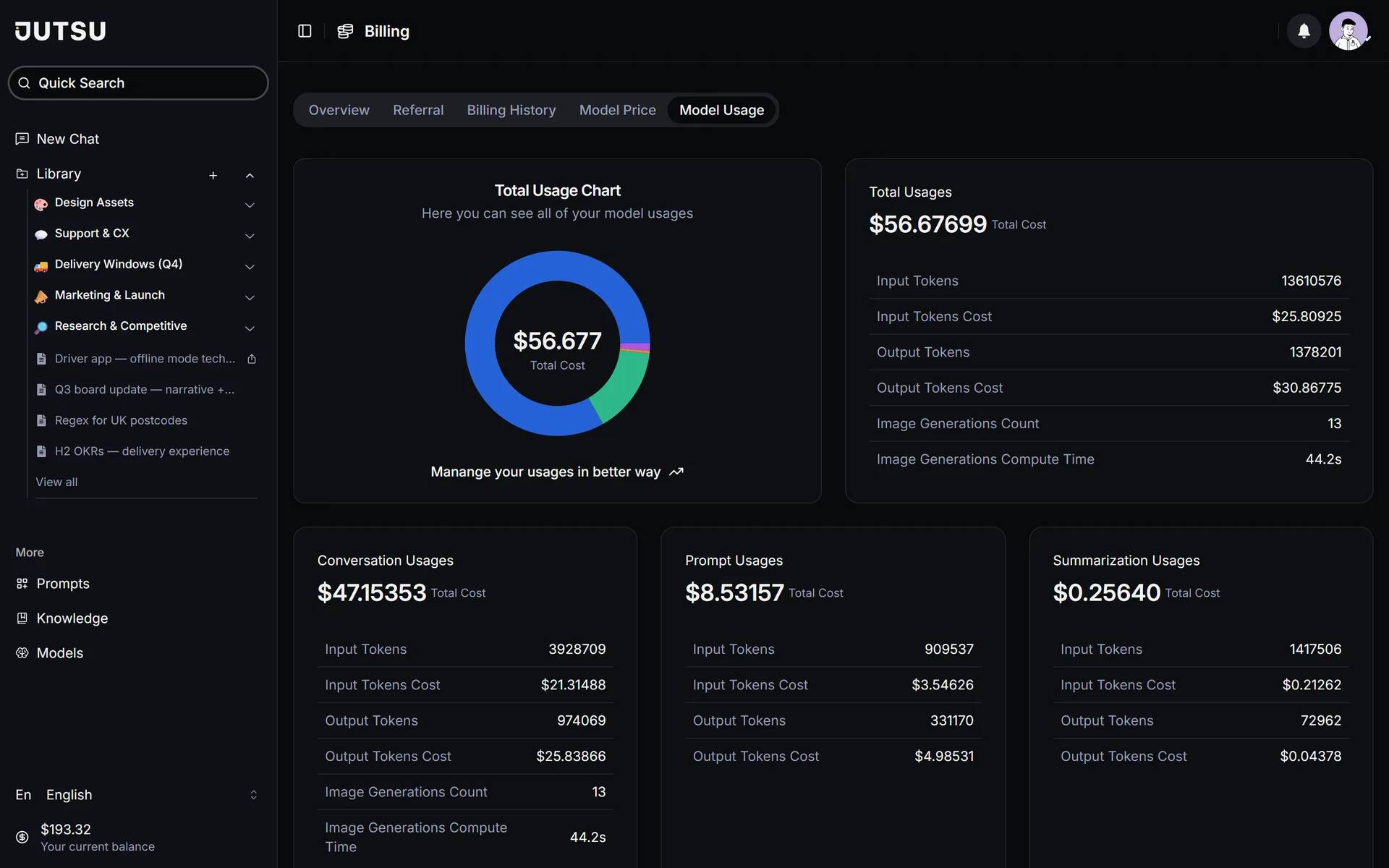Click the Design Assets palette icon
The width and height of the screenshot is (1389, 868).
41,204
